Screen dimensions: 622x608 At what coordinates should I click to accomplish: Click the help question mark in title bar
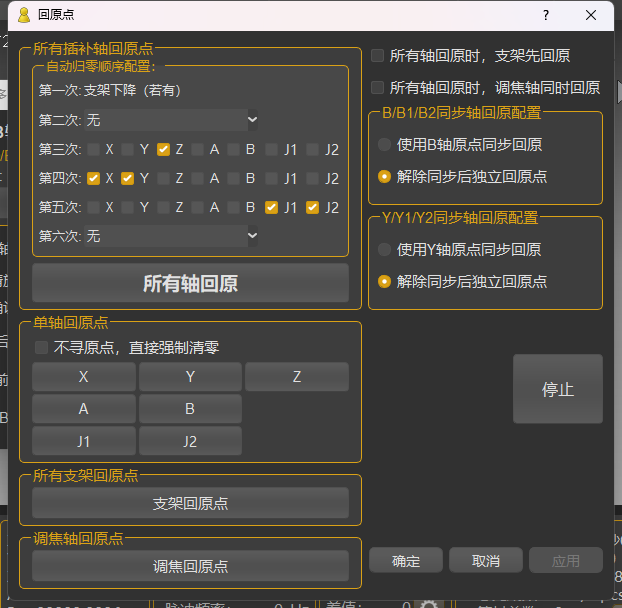(x=546, y=15)
